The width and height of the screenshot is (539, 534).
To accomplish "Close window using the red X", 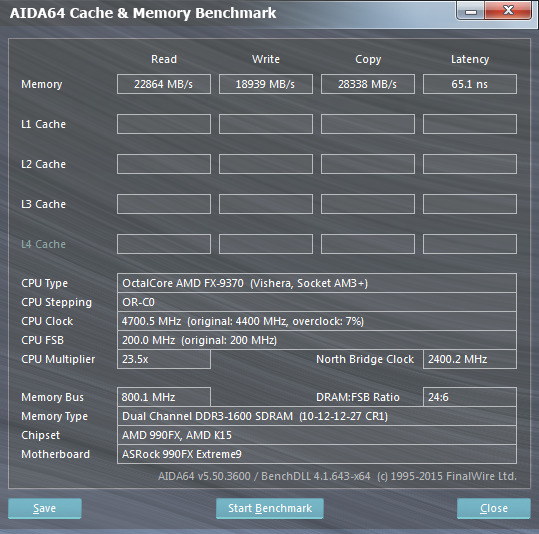I will pos(508,10).
